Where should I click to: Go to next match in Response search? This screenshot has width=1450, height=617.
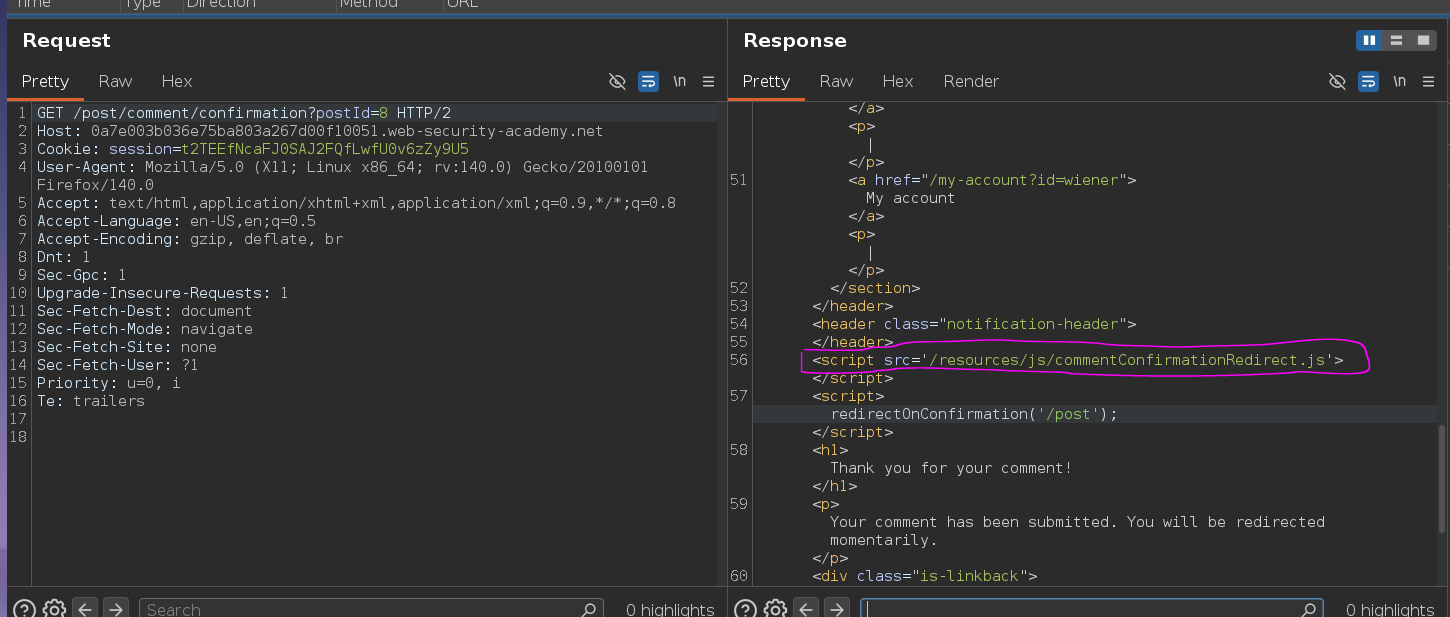(x=837, y=608)
